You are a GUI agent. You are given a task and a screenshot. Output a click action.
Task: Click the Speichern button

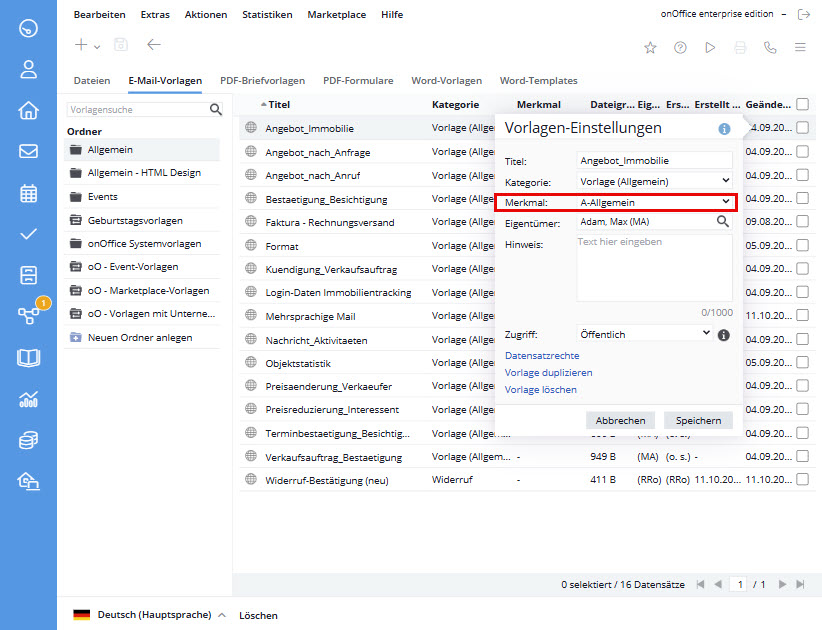[698, 421]
